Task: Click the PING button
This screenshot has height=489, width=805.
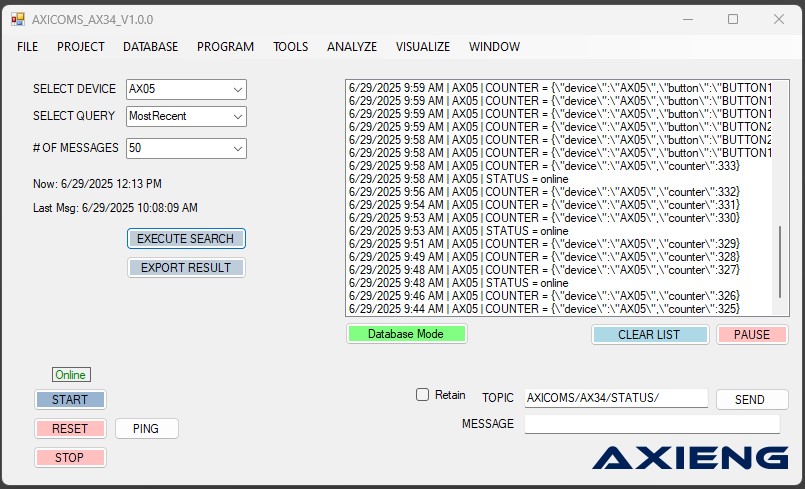Action: pyautogui.click(x=146, y=428)
